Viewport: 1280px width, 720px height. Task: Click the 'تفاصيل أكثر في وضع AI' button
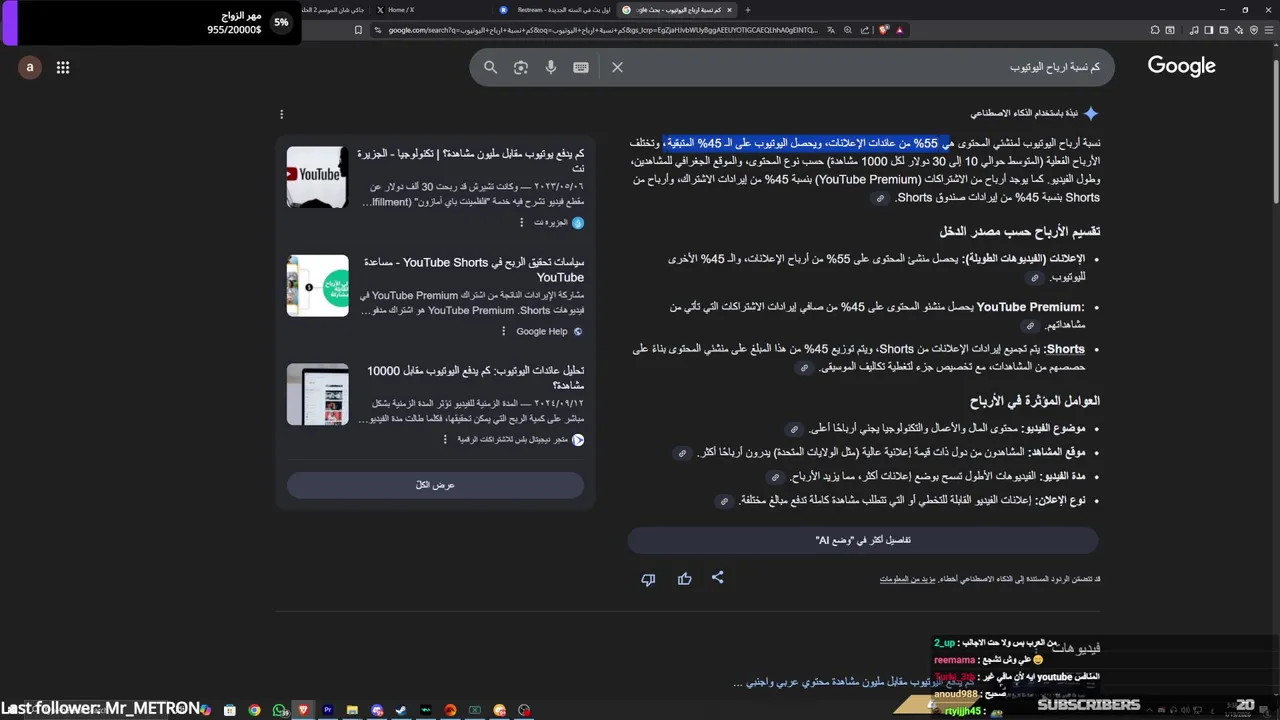[x=863, y=540]
